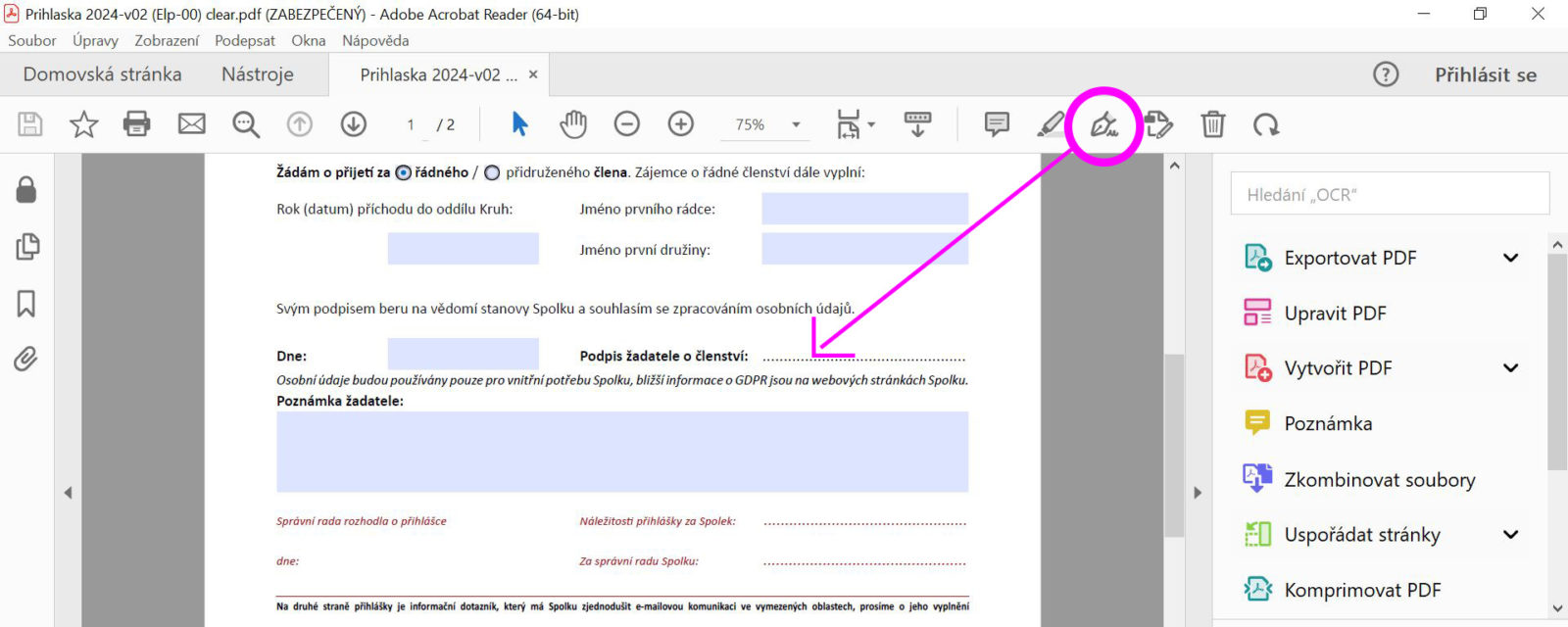Click the Jméno prvního rádce field
The width and height of the screenshot is (1568, 627).
(864, 209)
